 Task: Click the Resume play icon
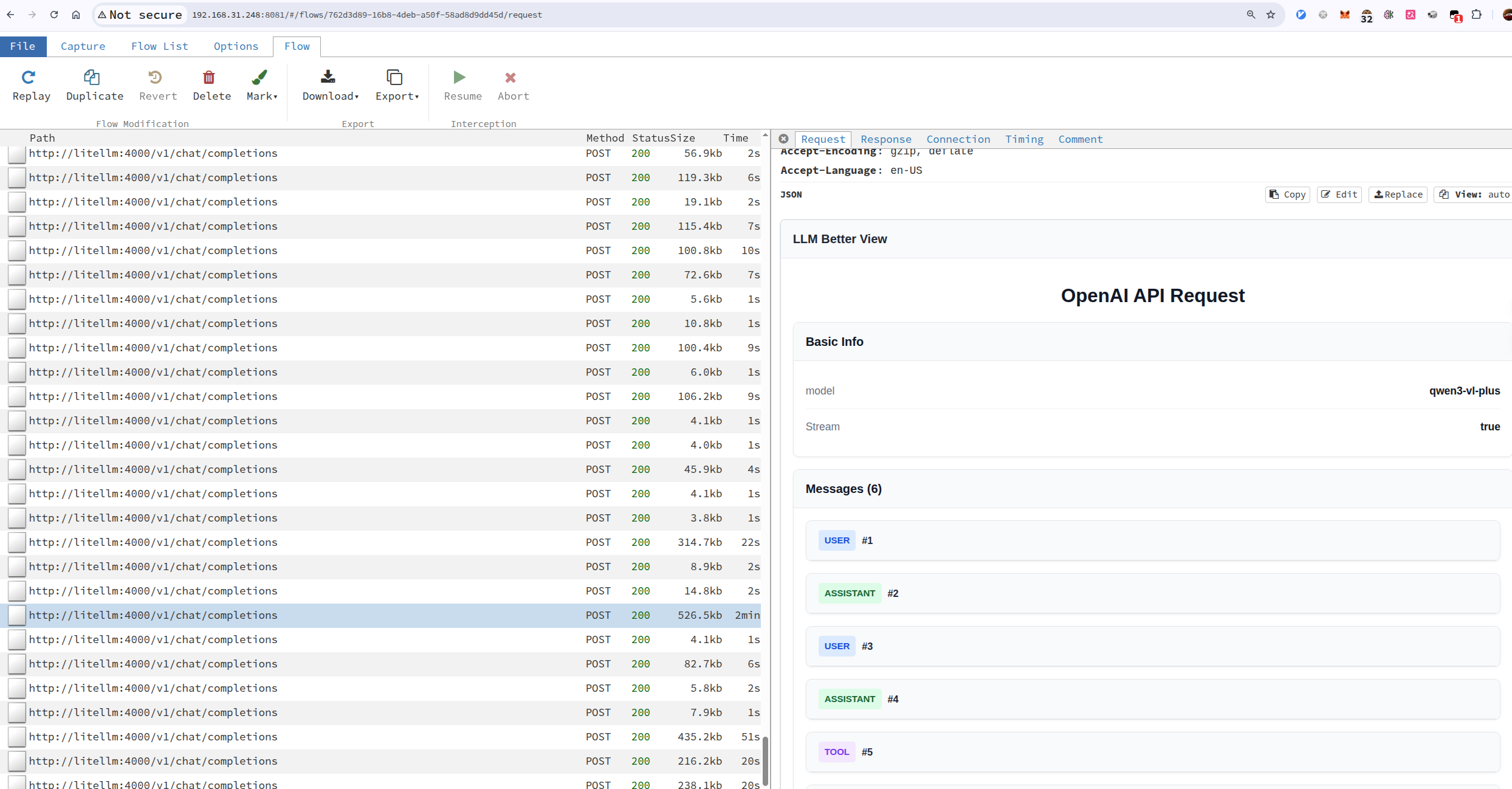pos(459,77)
